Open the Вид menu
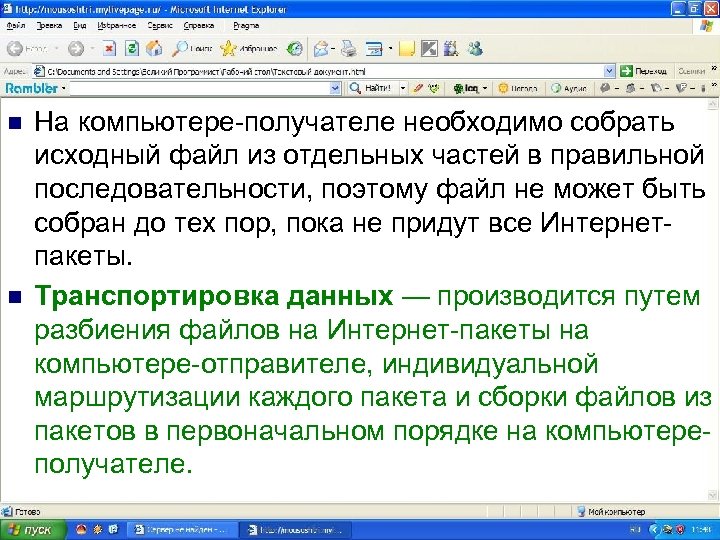This screenshot has width=720, height=540. point(79,26)
